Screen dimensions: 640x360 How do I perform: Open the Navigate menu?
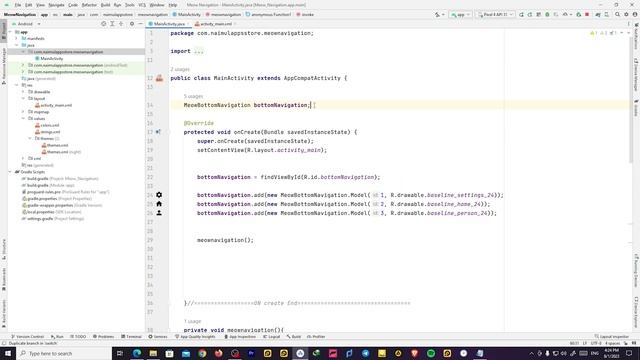click(x=56, y=5)
